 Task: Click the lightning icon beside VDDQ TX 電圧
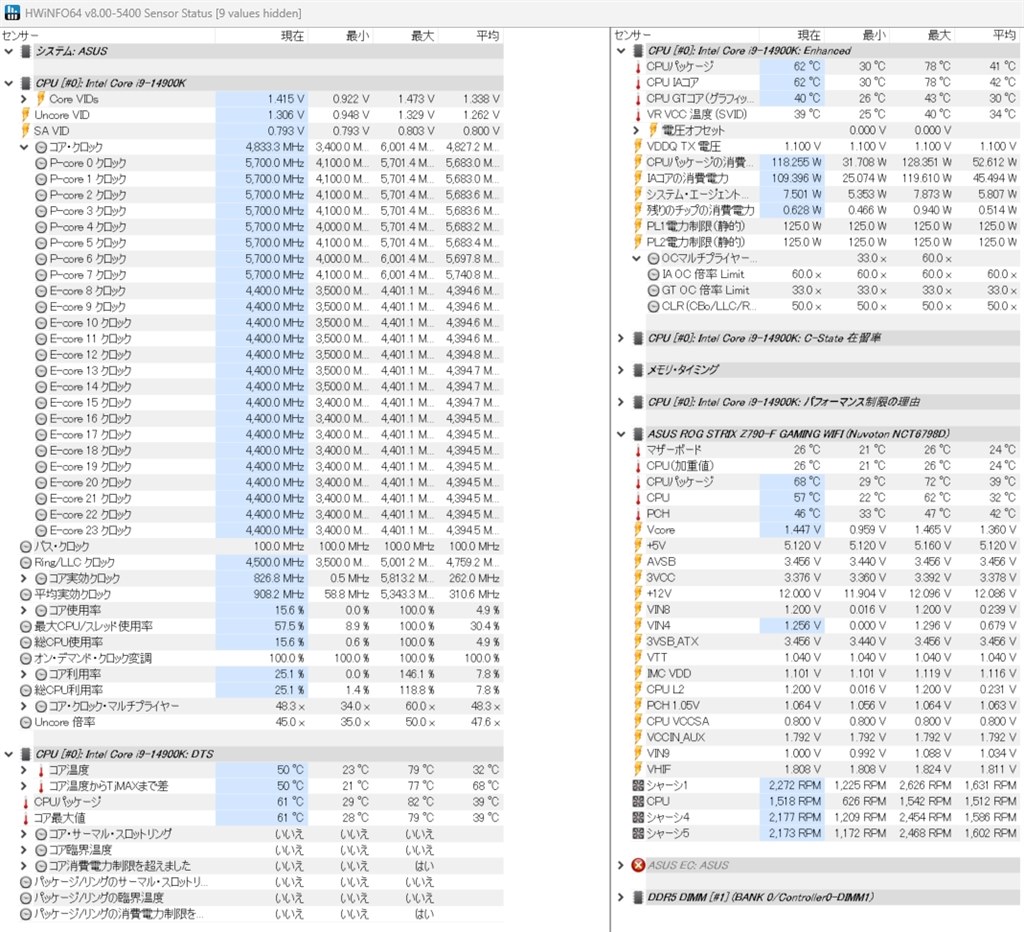pos(638,146)
